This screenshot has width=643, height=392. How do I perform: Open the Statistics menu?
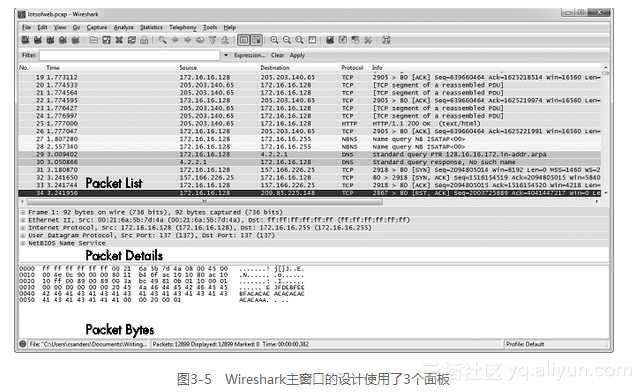(x=151, y=27)
